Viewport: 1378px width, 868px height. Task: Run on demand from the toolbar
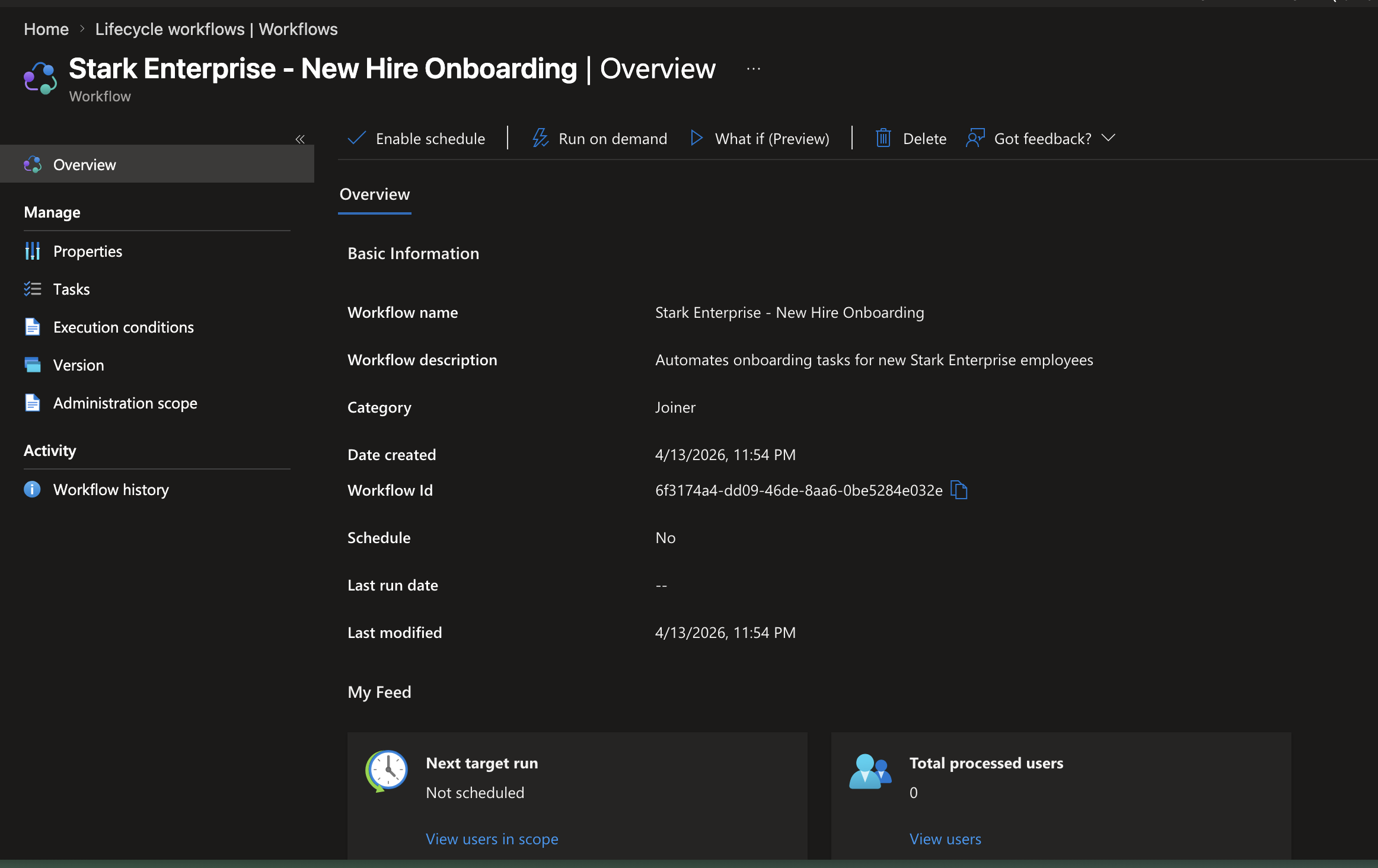(599, 139)
